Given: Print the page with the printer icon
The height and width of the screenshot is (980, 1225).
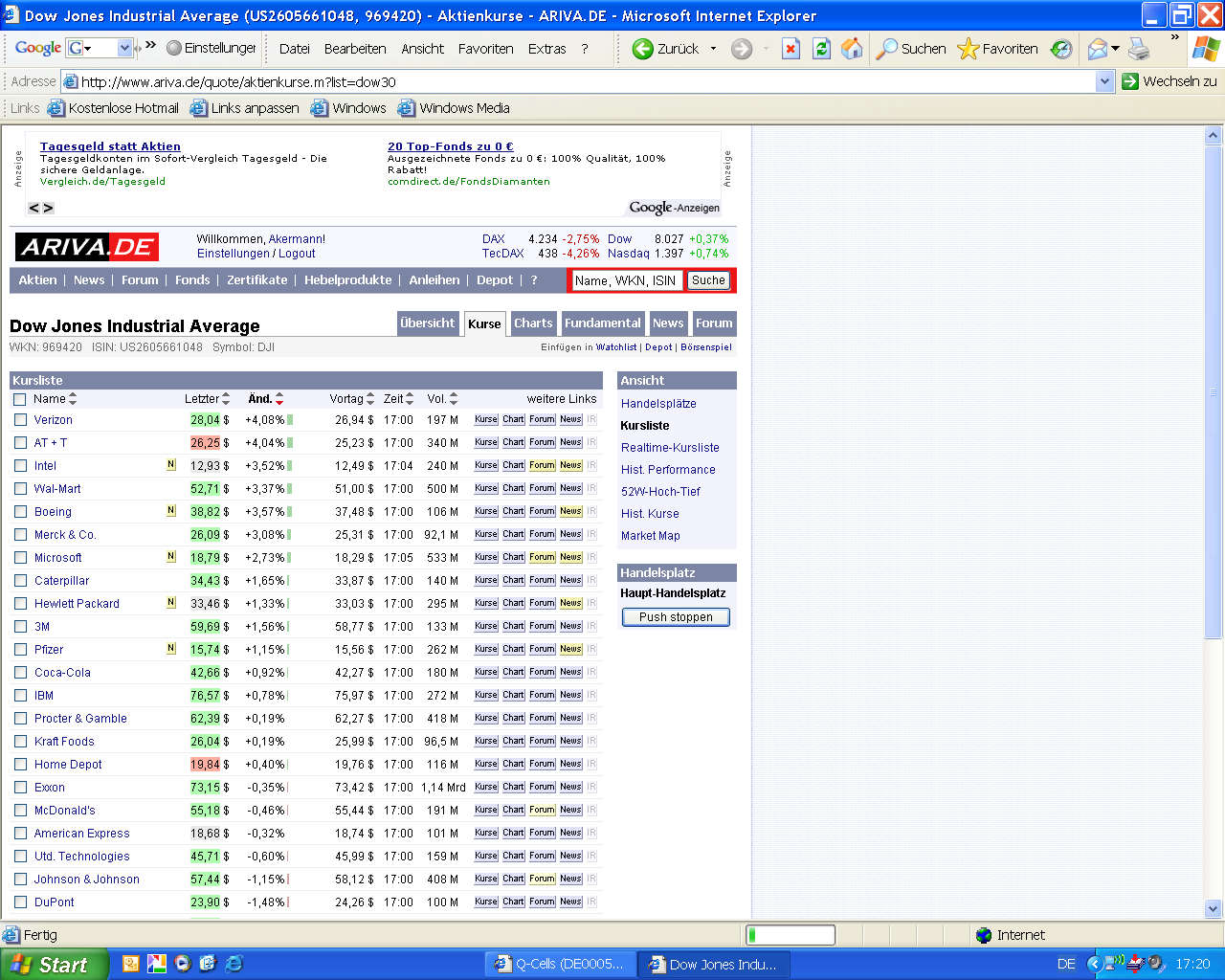Looking at the screenshot, I should pos(1139,49).
